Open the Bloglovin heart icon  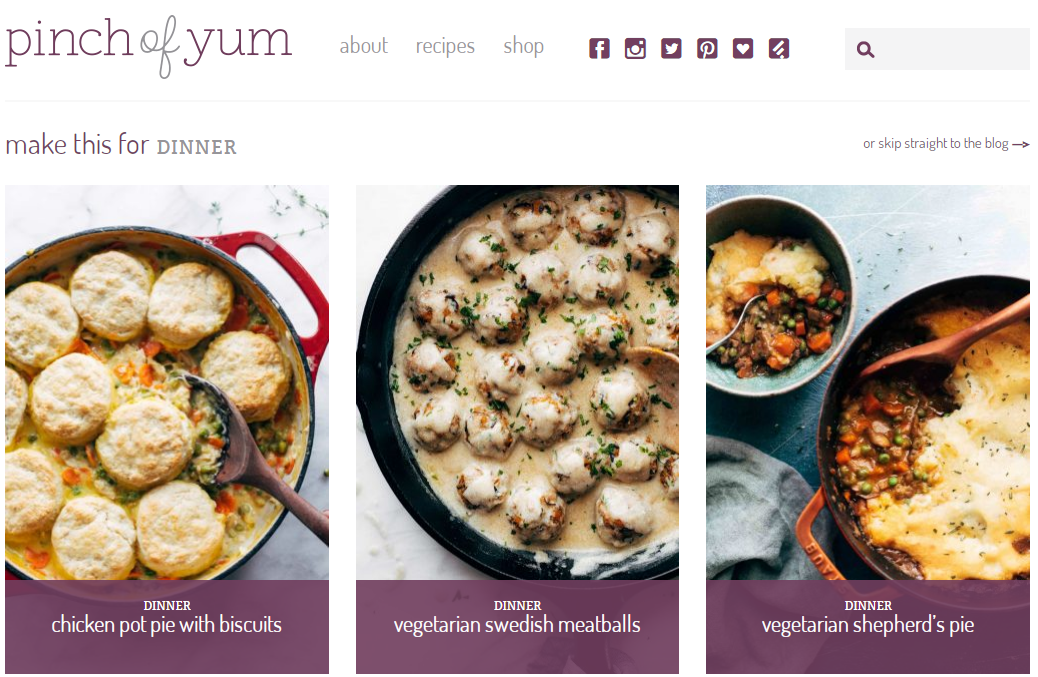pyautogui.click(x=743, y=48)
